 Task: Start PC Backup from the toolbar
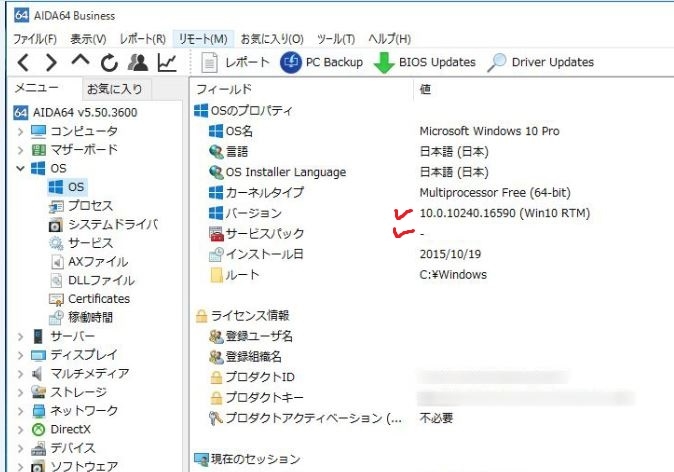coord(322,63)
